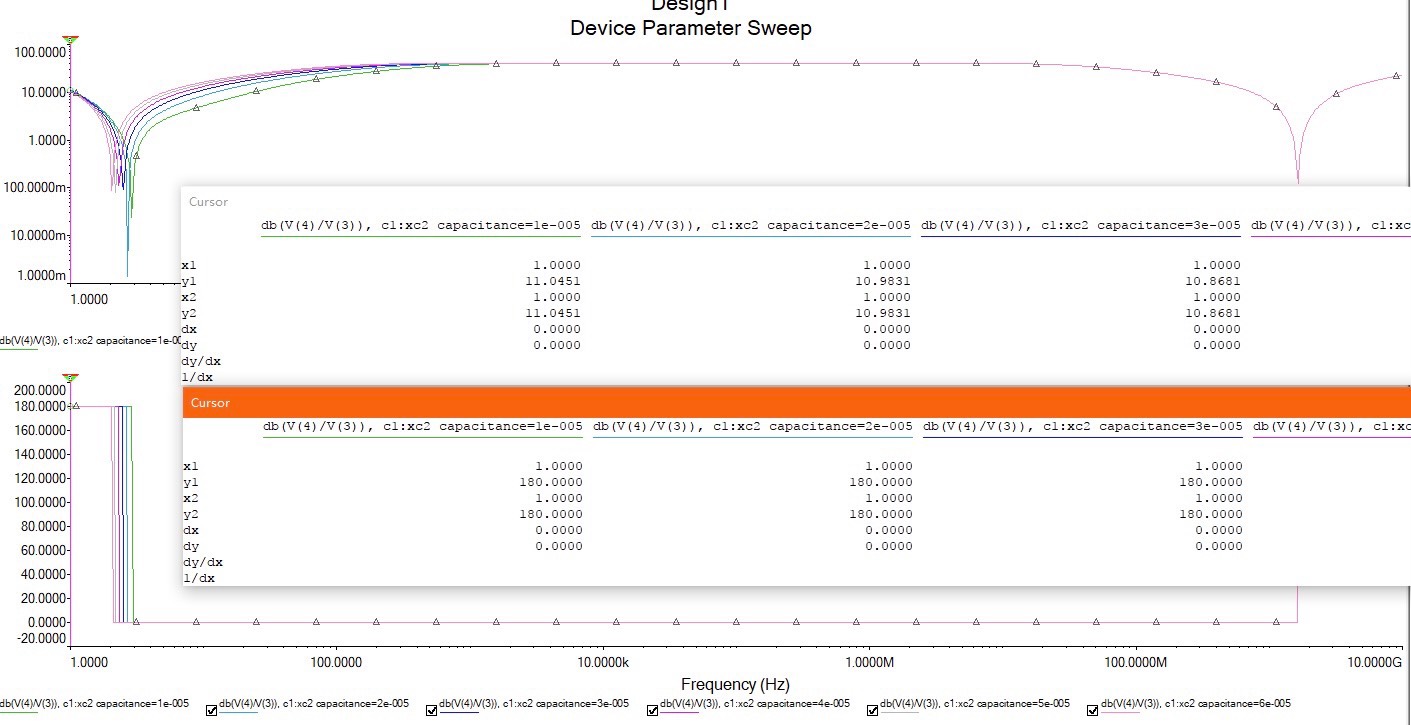Select the cursor marker atop the magnitude graph
The height and width of the screenshot is (725, 1411).
70,40
